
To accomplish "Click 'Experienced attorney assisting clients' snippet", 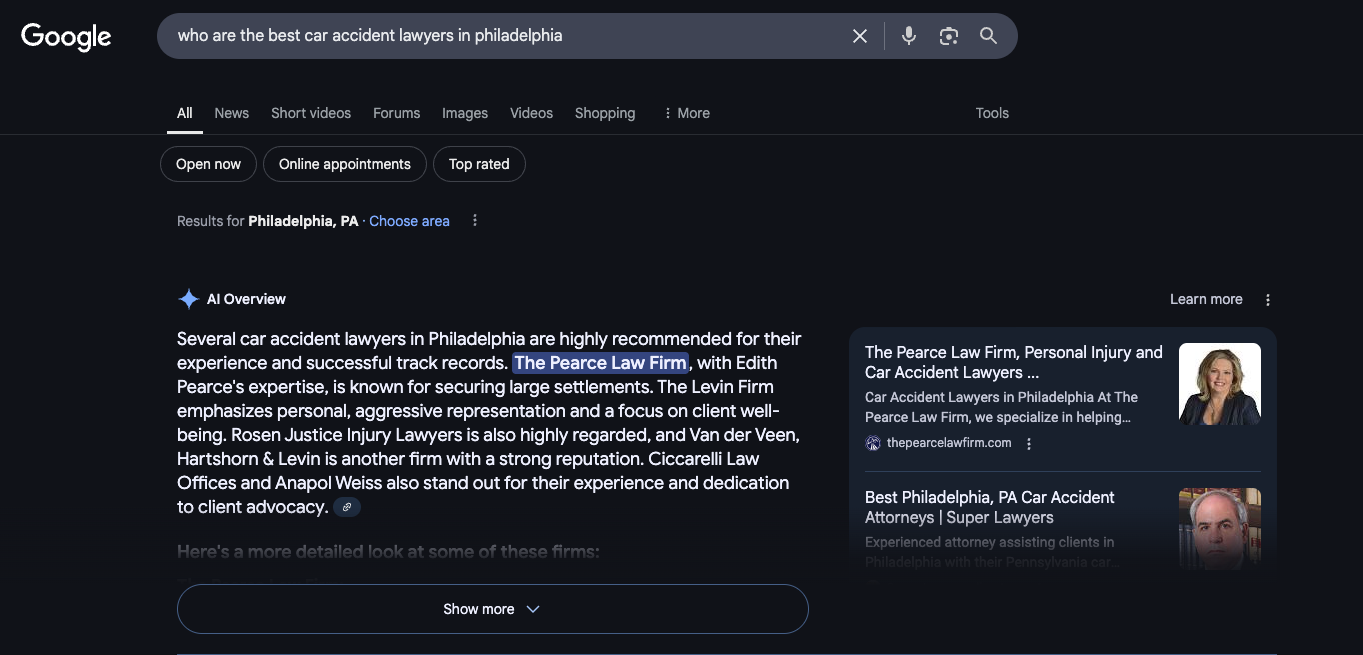I will [992, 552].
